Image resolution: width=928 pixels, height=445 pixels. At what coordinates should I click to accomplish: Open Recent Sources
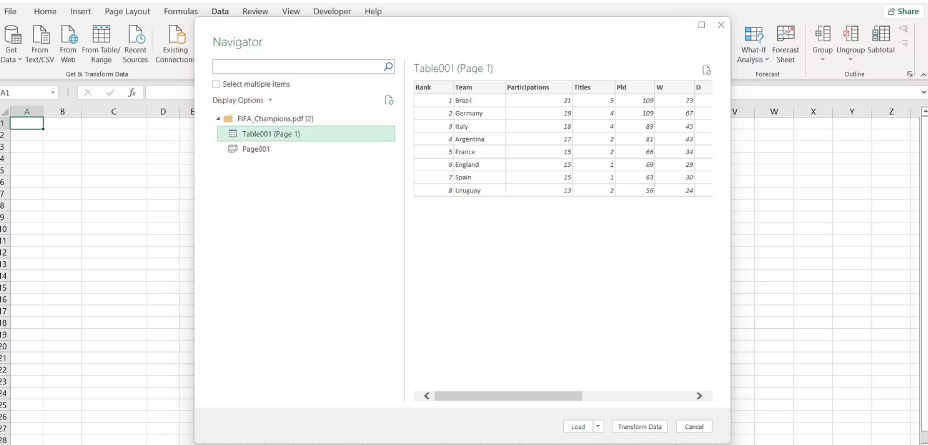(x=136, y=44)
